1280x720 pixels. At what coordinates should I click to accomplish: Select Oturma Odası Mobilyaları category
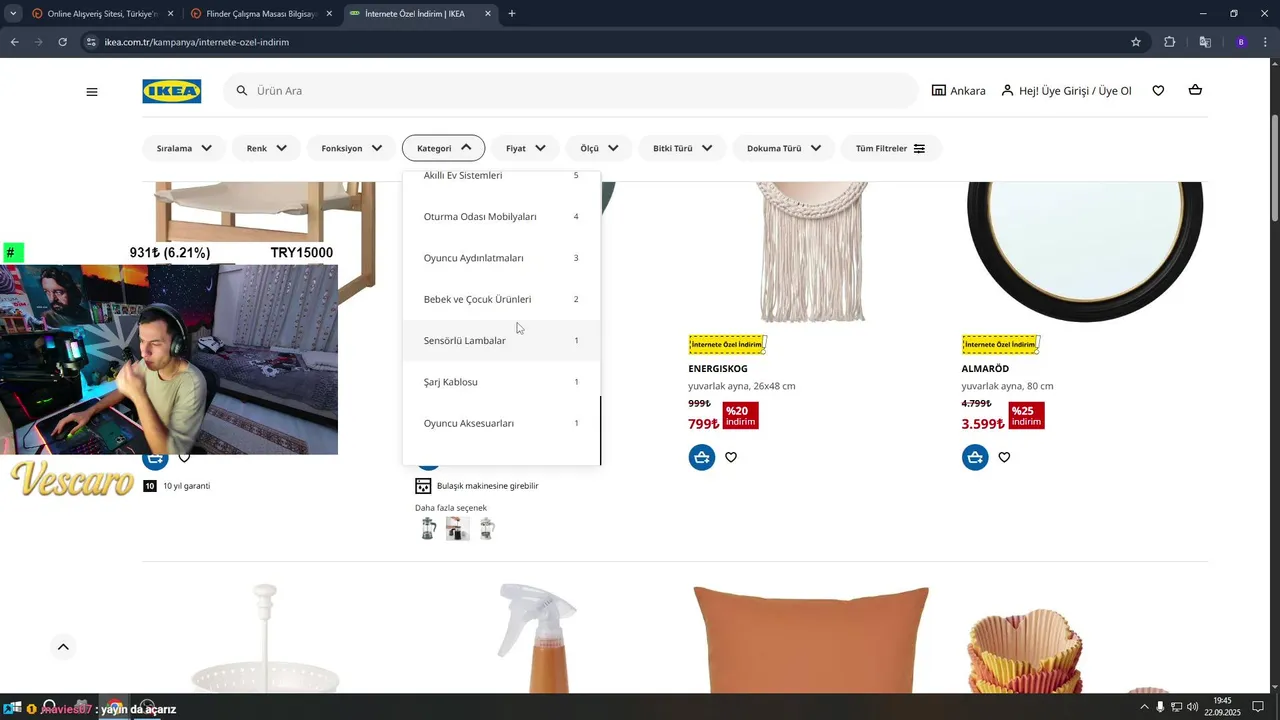coord(501,217)
